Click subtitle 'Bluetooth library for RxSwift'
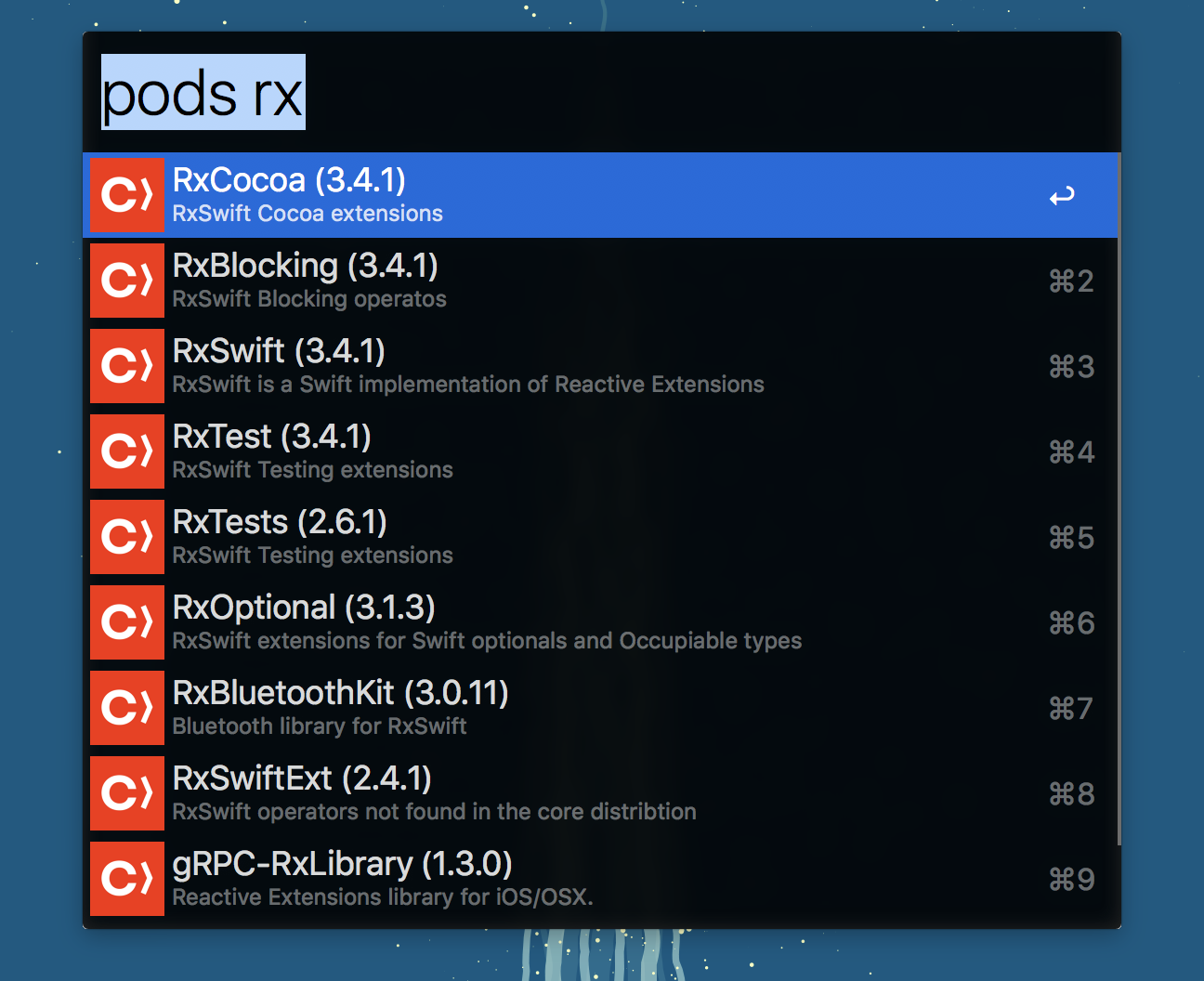 click(320, 726)
